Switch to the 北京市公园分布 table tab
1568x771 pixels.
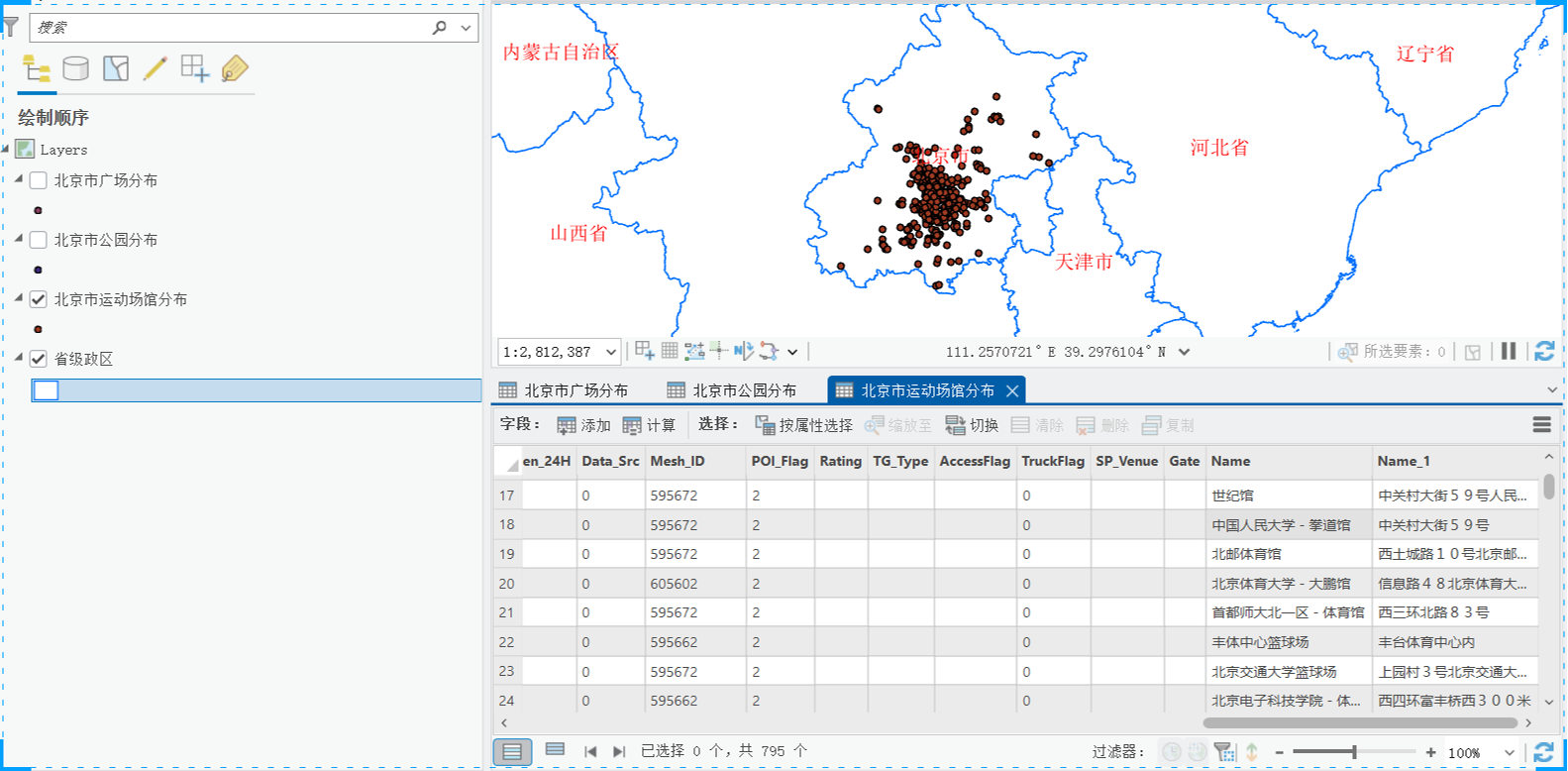point(732,390)
